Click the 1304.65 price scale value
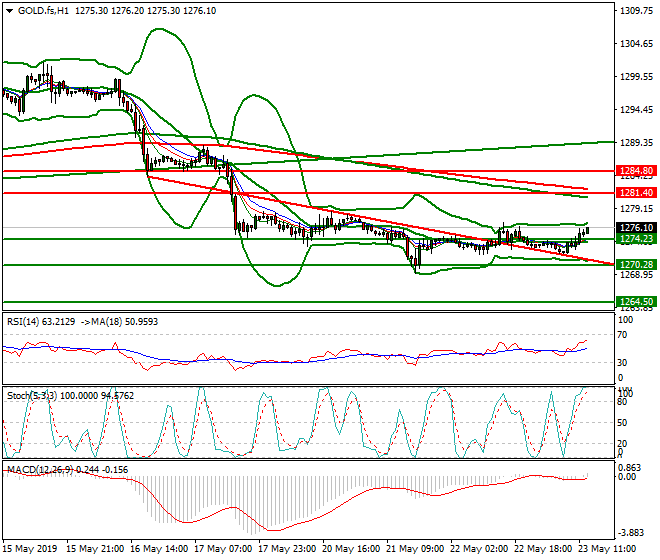 [x=637, y=44]
